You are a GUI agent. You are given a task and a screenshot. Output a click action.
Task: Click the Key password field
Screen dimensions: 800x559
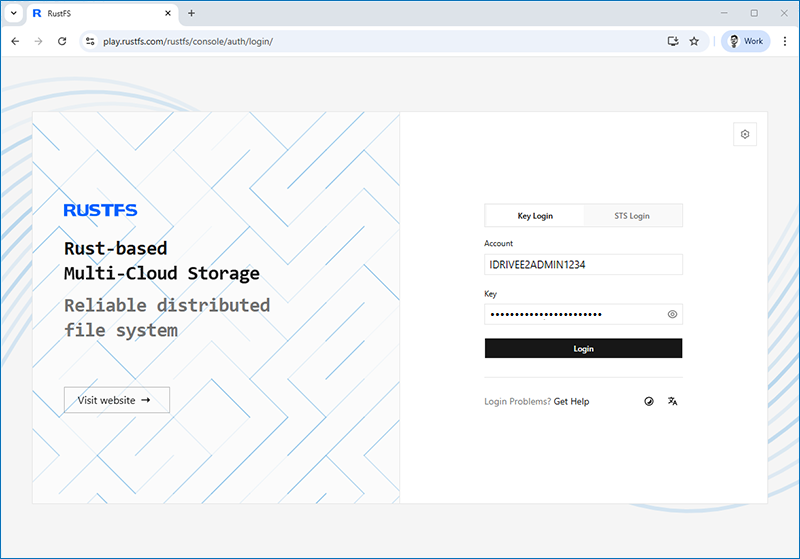pyautogui.click(x=583, y=314)
